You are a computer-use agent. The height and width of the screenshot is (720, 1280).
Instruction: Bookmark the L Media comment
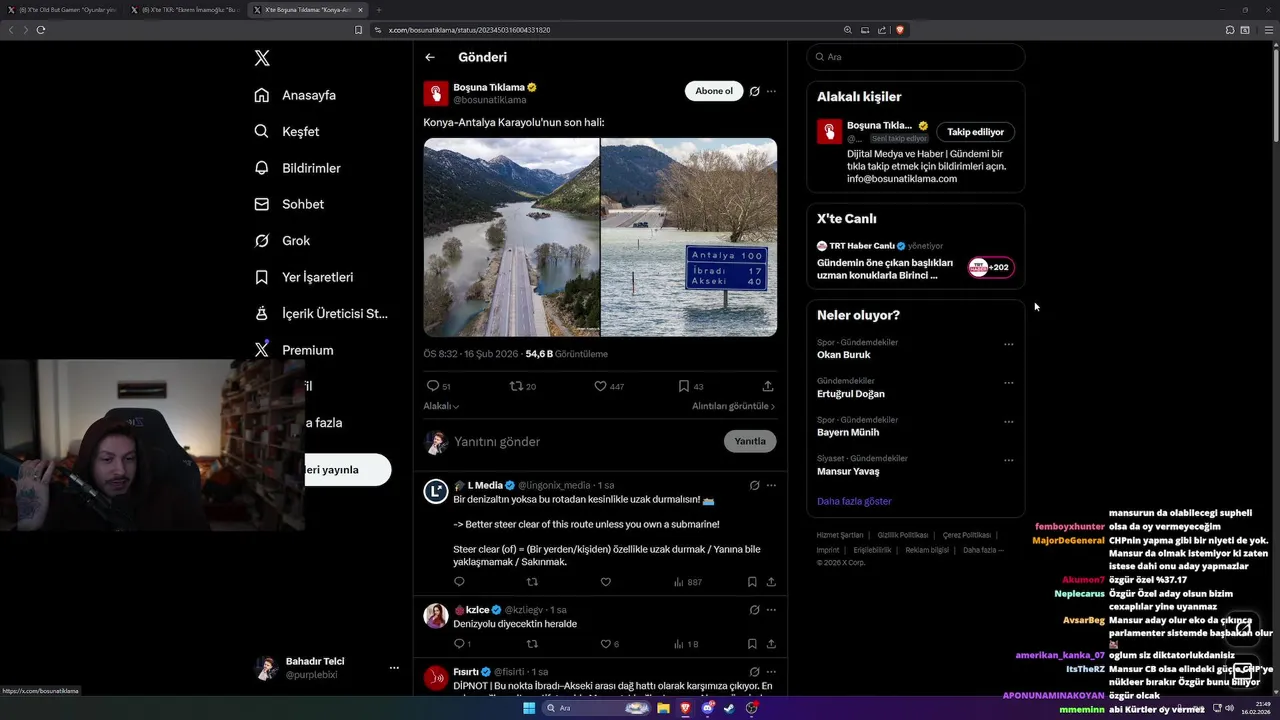coord(752,582)
